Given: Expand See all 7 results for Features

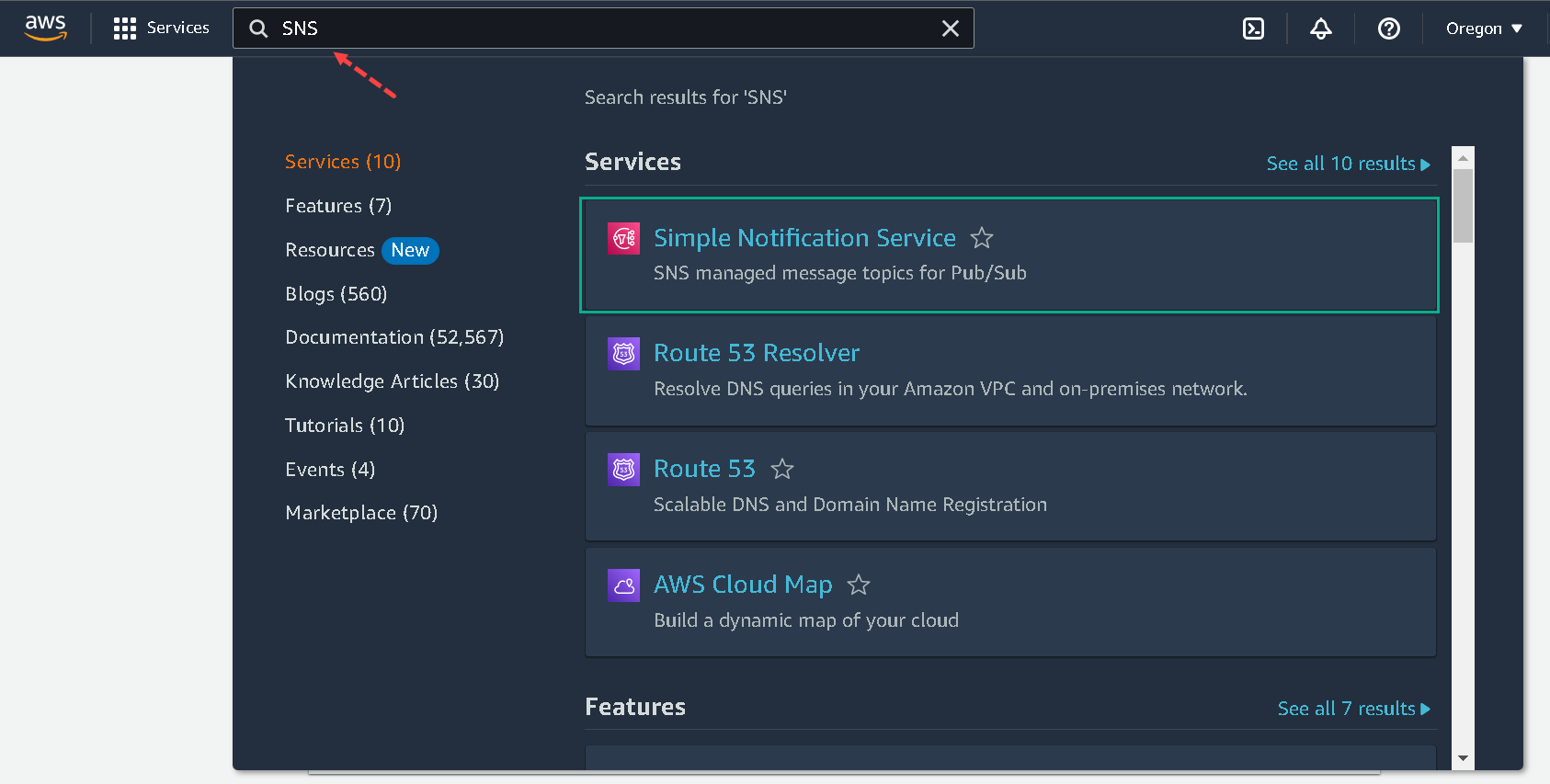Looking at the screenshot, I should coord(1353,709).
